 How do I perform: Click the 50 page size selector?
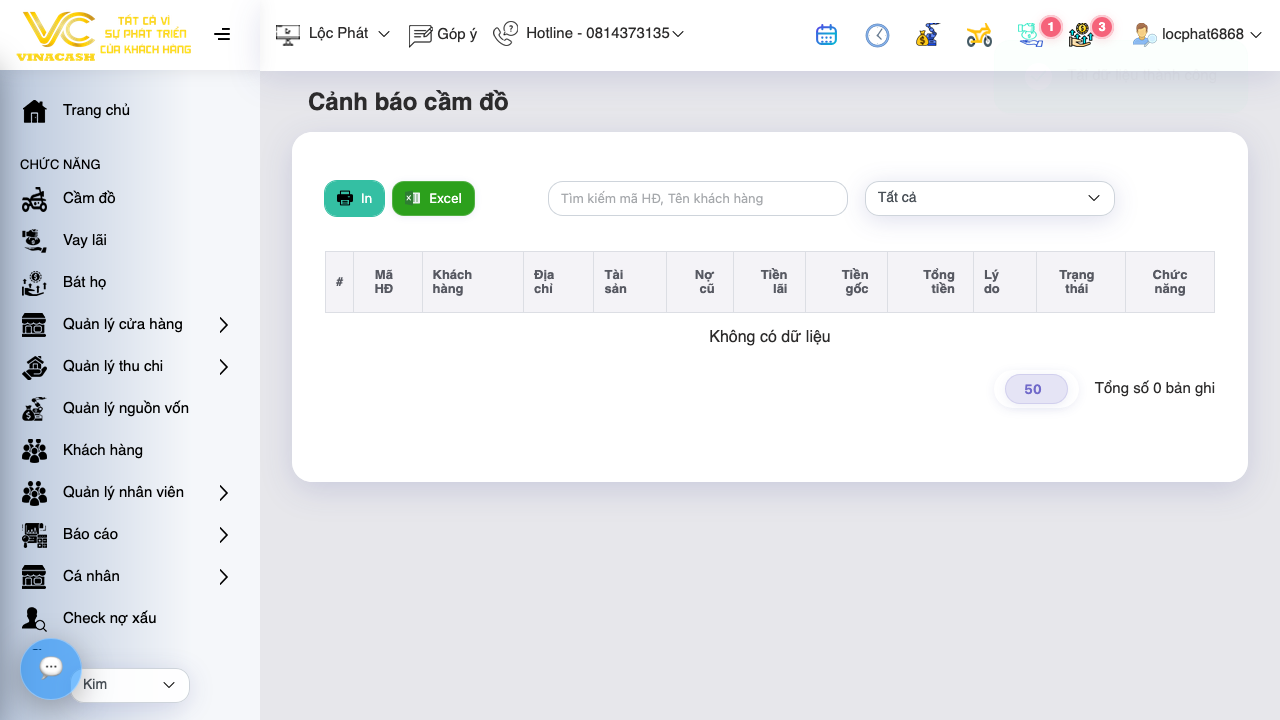point(1036,389)
